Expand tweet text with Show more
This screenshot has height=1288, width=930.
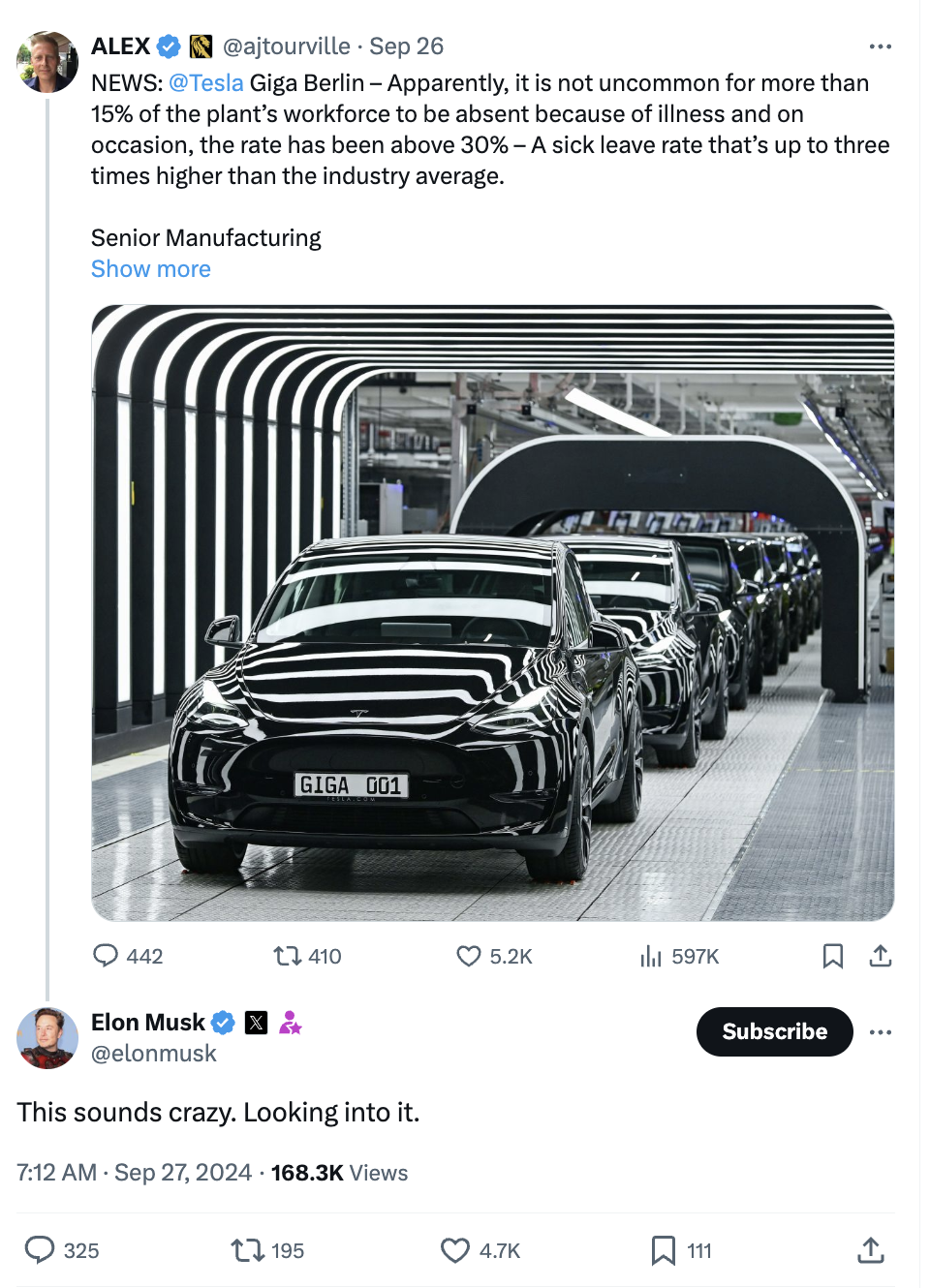[x=151, y=269]
